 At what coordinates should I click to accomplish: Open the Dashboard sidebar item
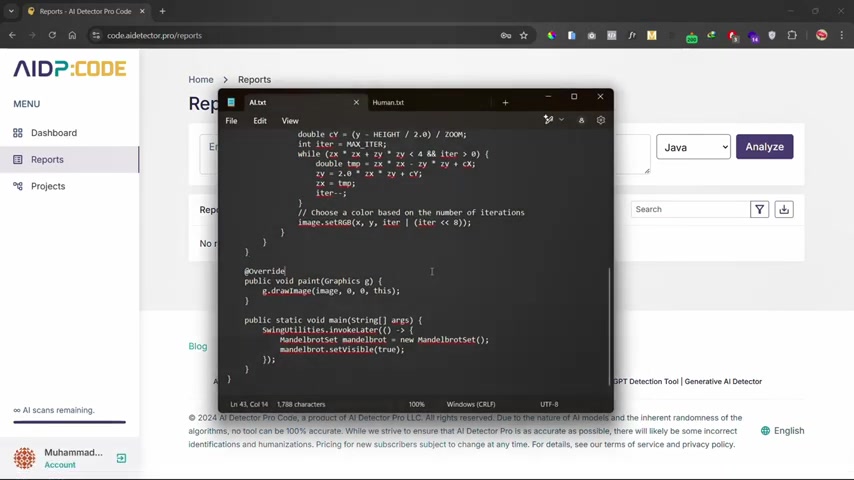[53, 133]
